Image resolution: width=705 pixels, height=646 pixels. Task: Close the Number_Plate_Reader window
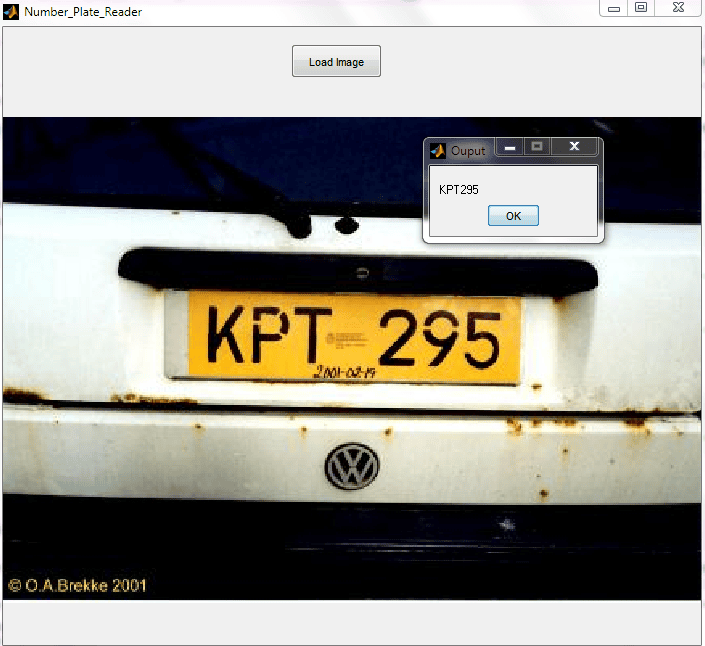point(678,8)
